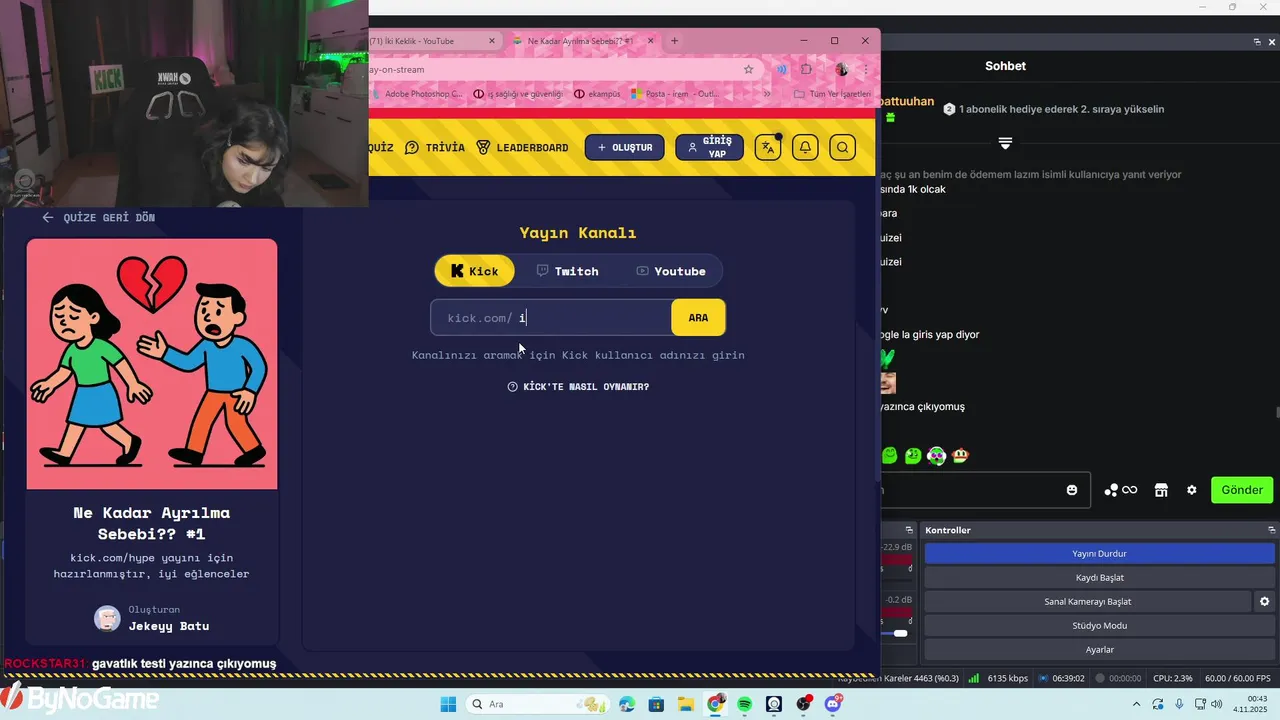This screenshot has width=1280, height=720.
Task: Open the Windows Start menu
Action: pos(448,704)
